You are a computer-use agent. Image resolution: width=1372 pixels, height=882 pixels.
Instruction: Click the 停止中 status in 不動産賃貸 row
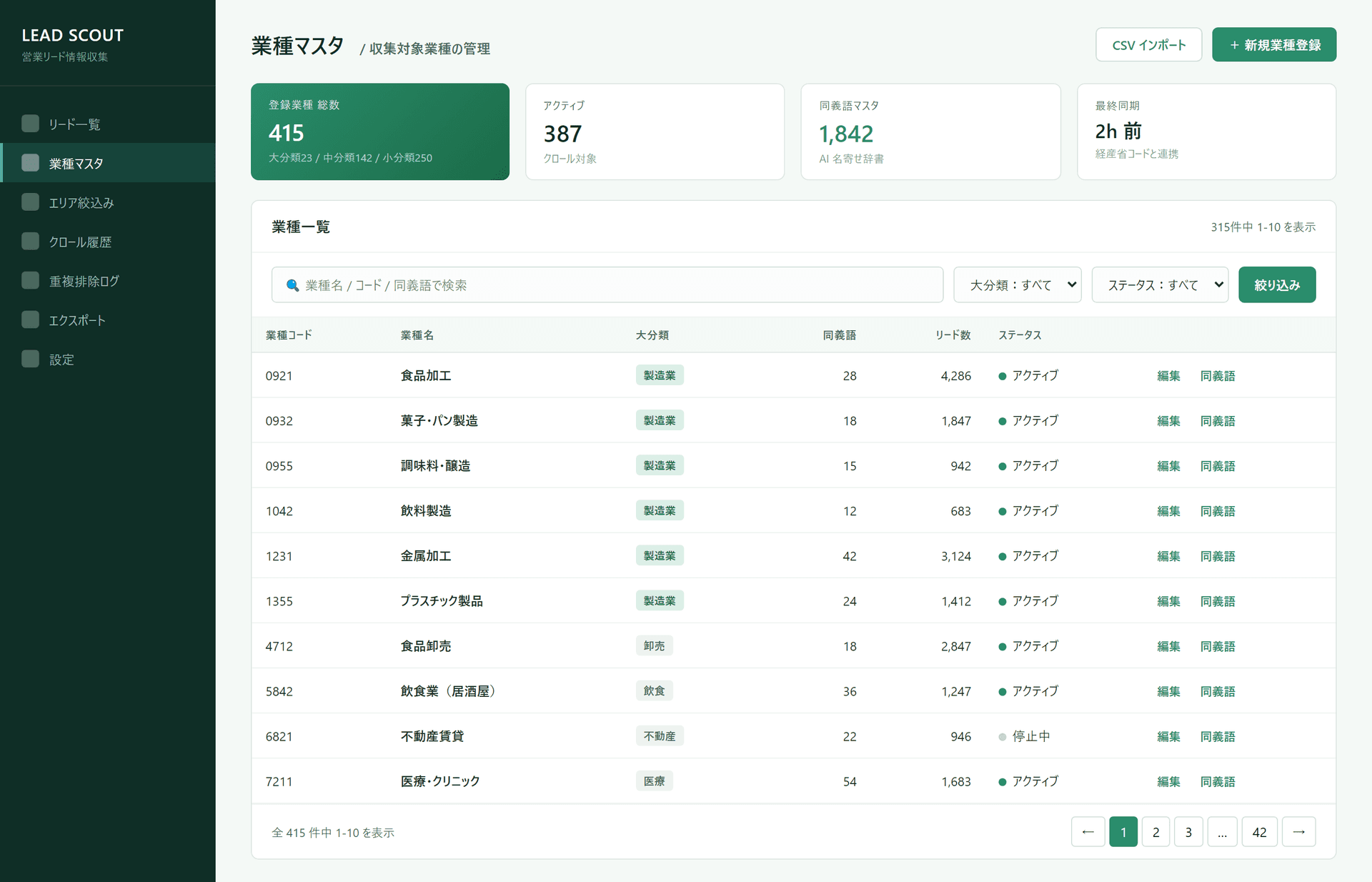click(x=1024, y=735)
